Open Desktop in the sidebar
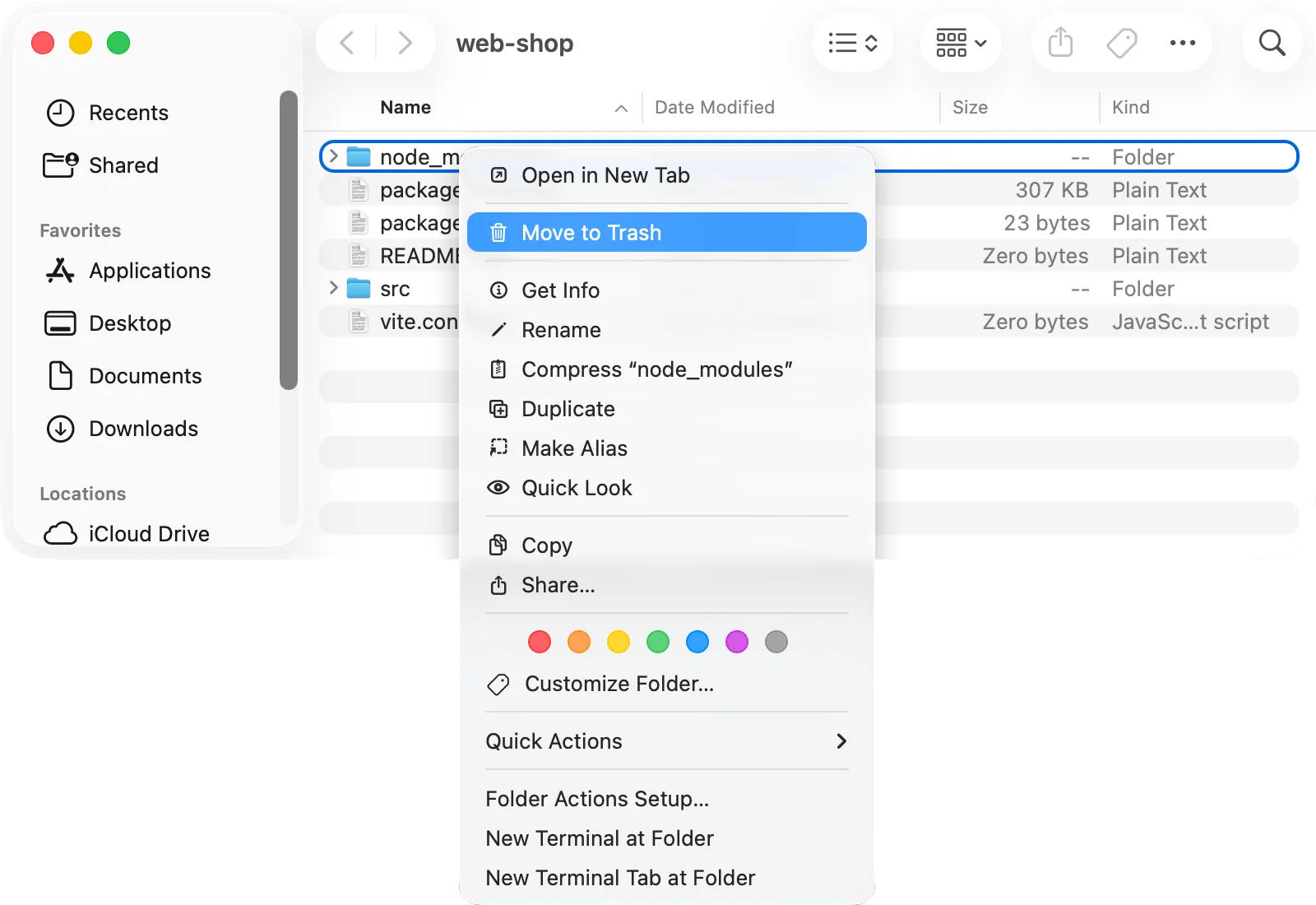The width and height of the screenshot is (1316, 905). pos(108,323)
